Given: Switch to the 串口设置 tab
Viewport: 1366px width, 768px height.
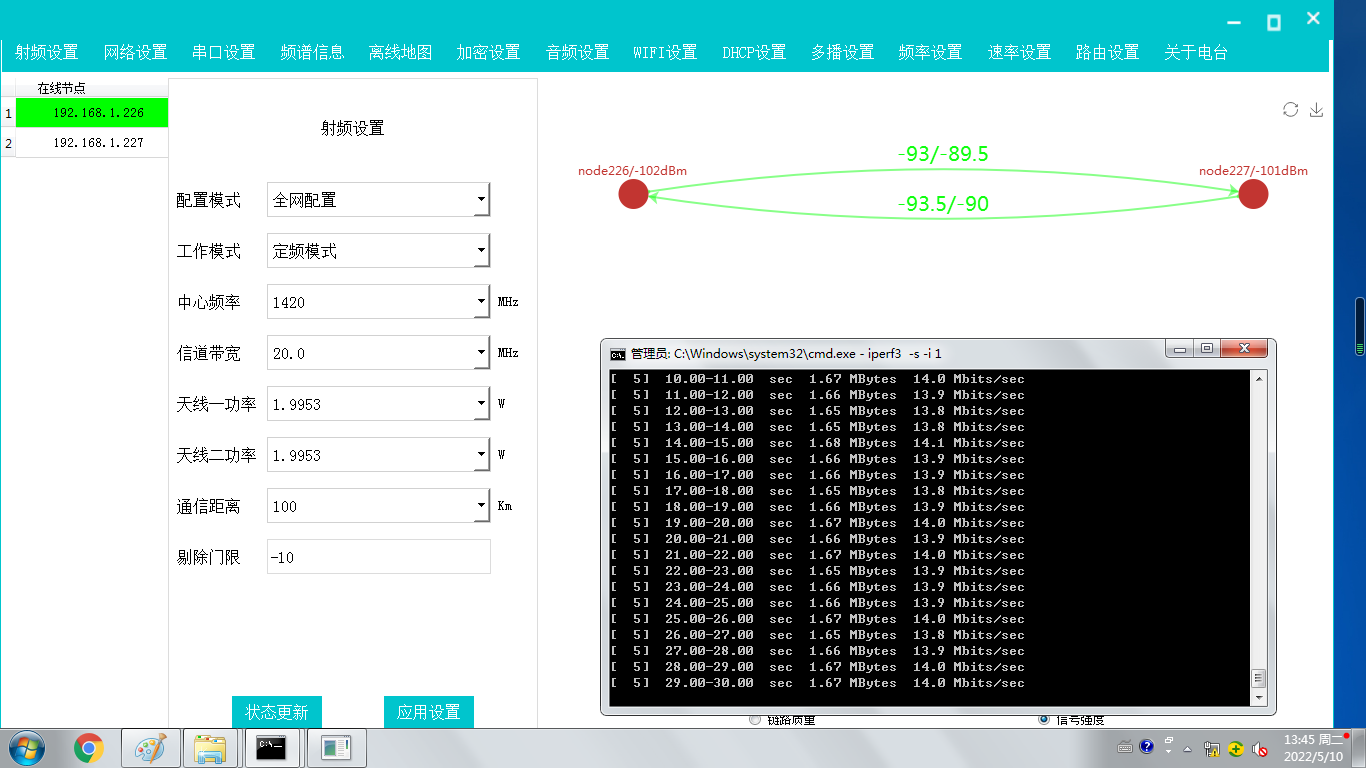Looking at the screenshot, I should point(224,53).
